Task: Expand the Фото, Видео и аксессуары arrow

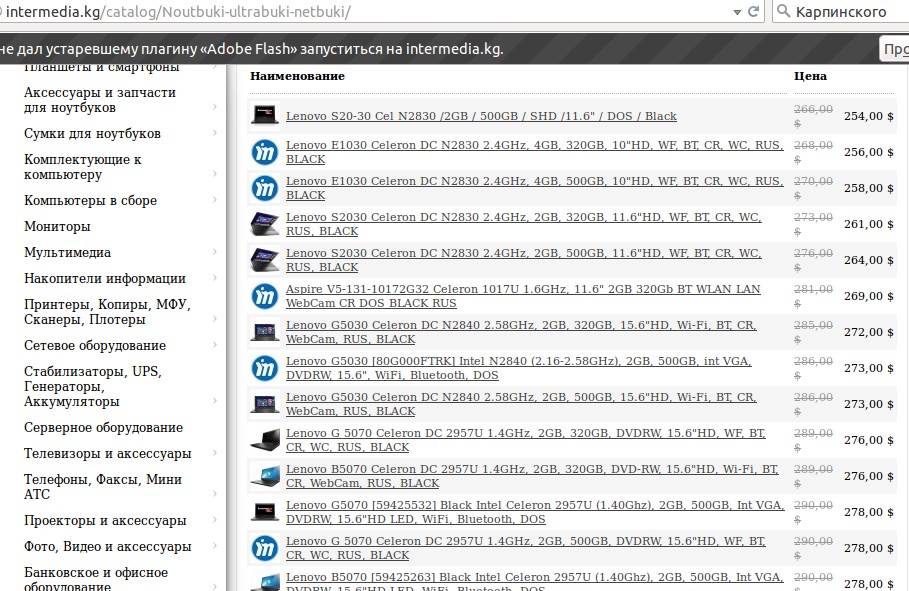Action: 214,546
